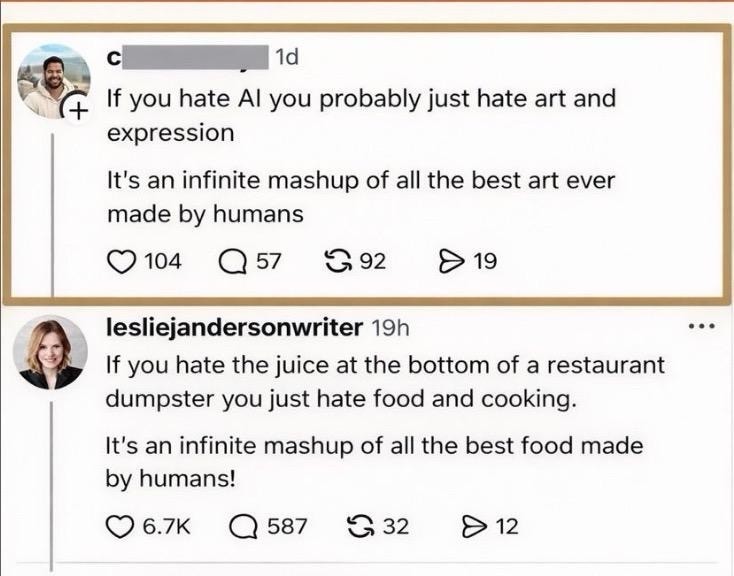
Task: Open lesliejandersonwriter's profile from the username
Action: 235,327
